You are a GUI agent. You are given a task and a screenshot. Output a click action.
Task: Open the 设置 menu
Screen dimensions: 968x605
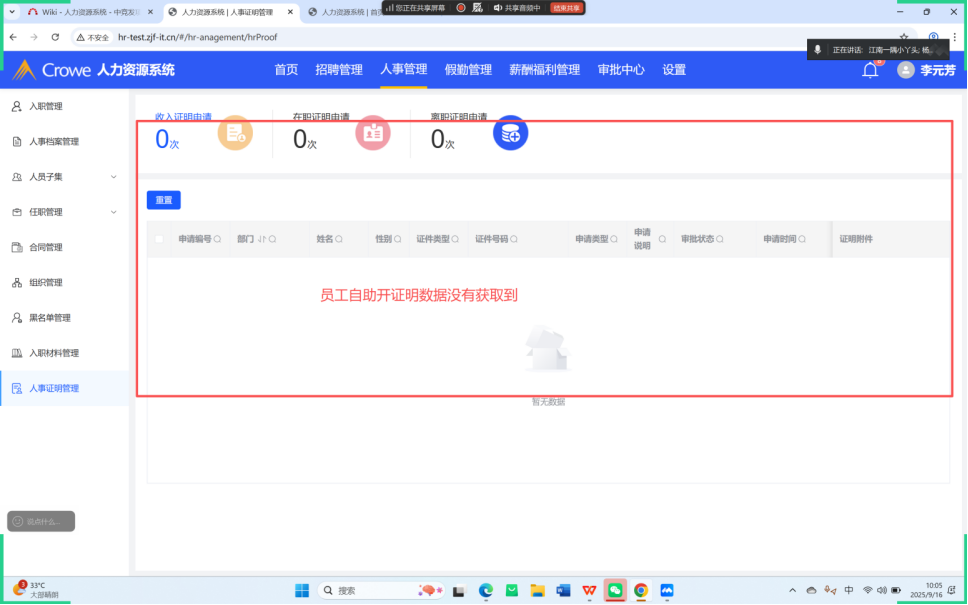coord(674,70)
